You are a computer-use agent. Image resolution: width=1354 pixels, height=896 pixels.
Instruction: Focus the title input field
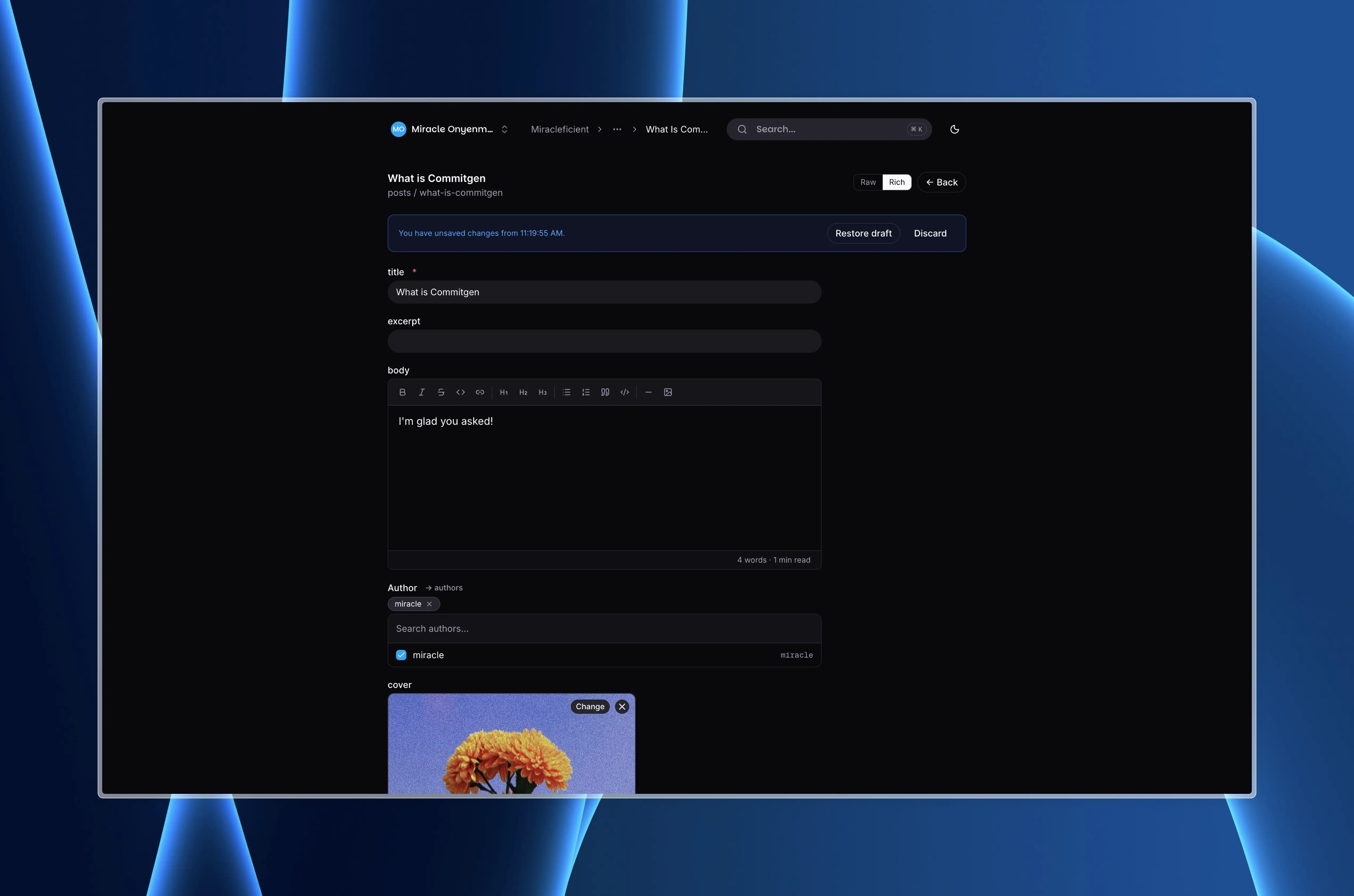click(604, 292)
